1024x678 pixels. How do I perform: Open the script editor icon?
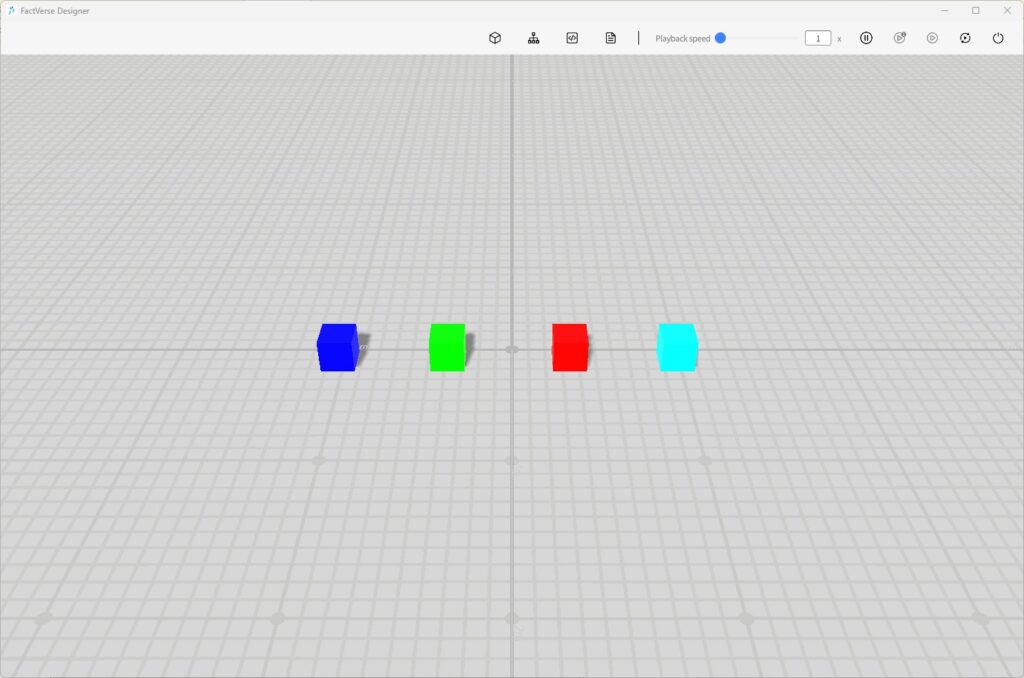pyautogui.click(x=571, y=37)
